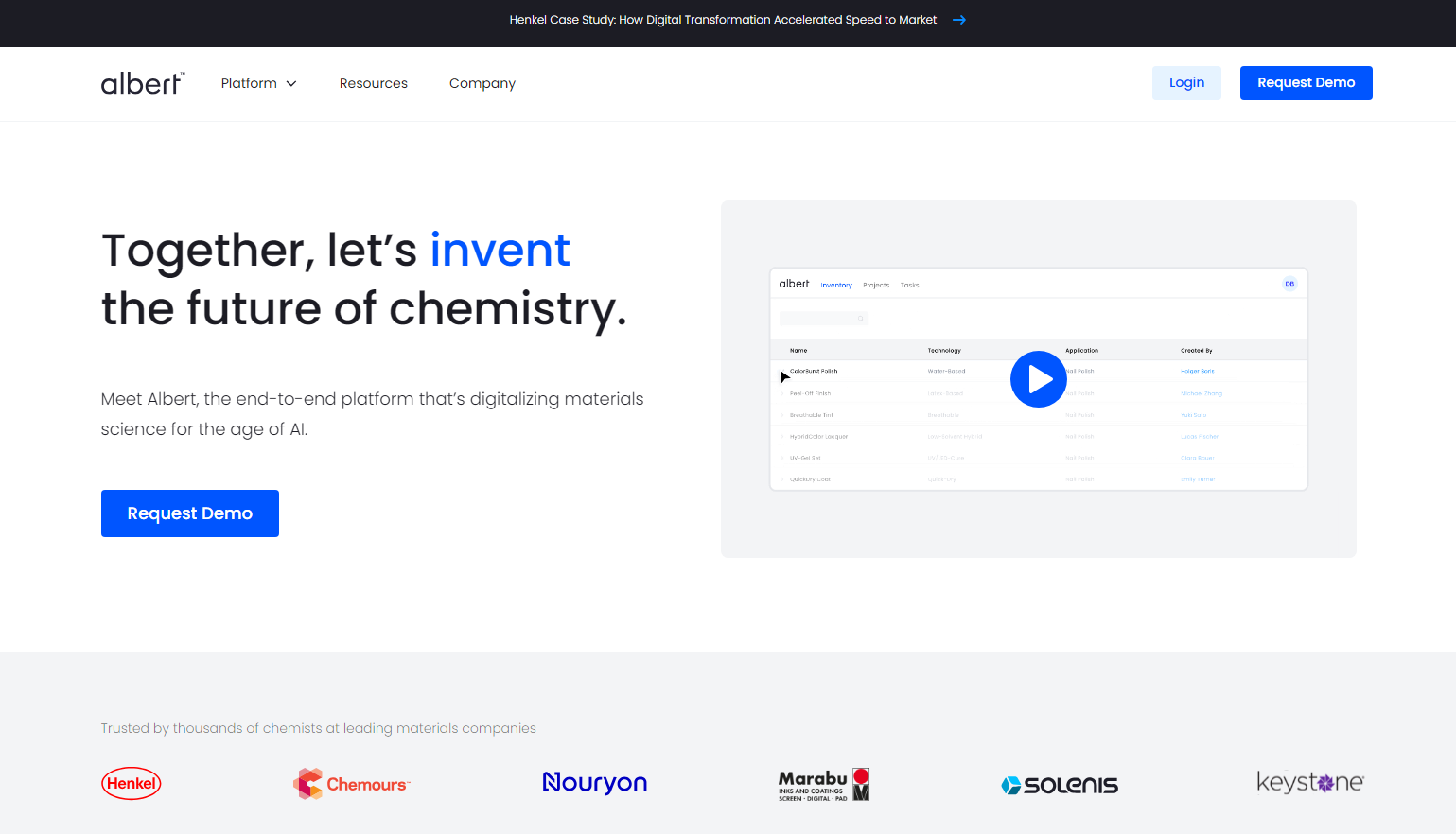The image size is (1456, 834).
Task: Click the Login button
Action: click(x=1186, y=83)
